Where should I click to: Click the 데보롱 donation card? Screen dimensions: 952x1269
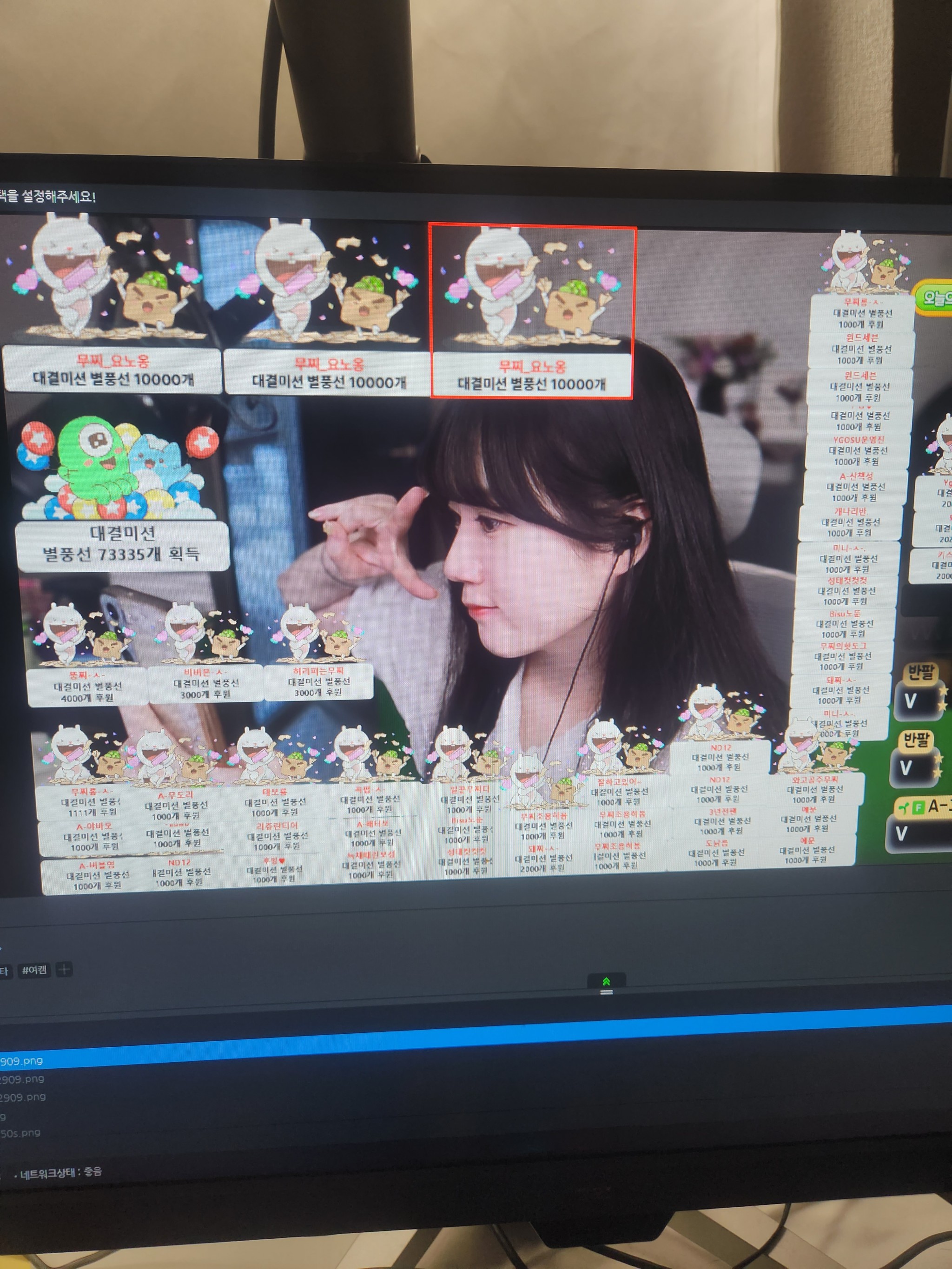tap(276, 802)
